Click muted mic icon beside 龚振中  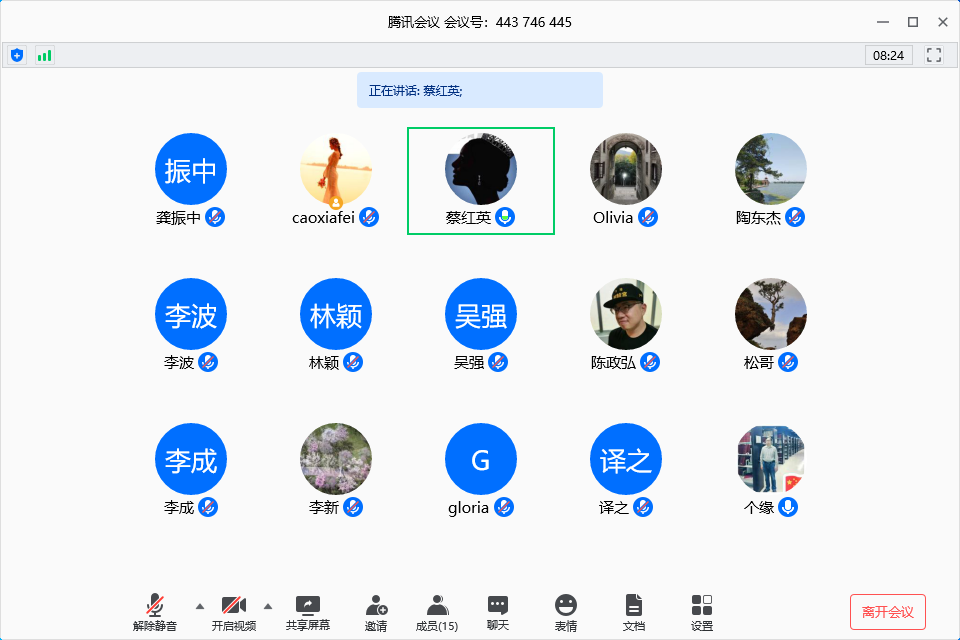click(215, 217)
